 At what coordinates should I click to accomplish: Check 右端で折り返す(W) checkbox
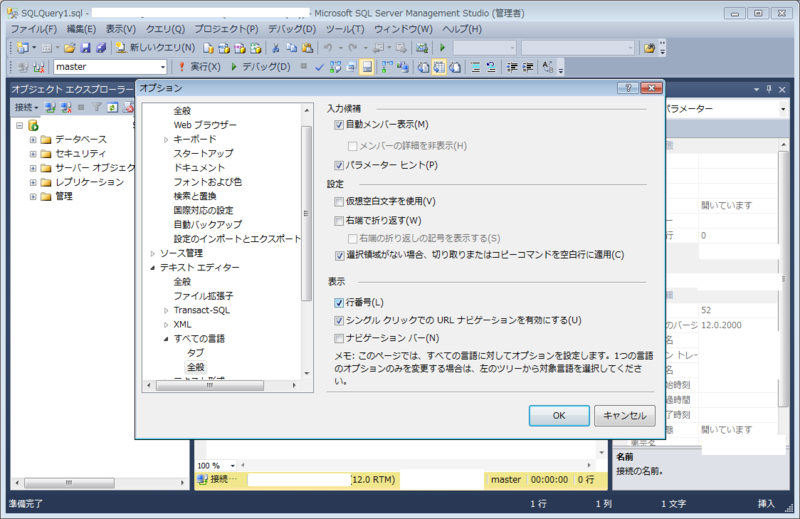(339, 221)
